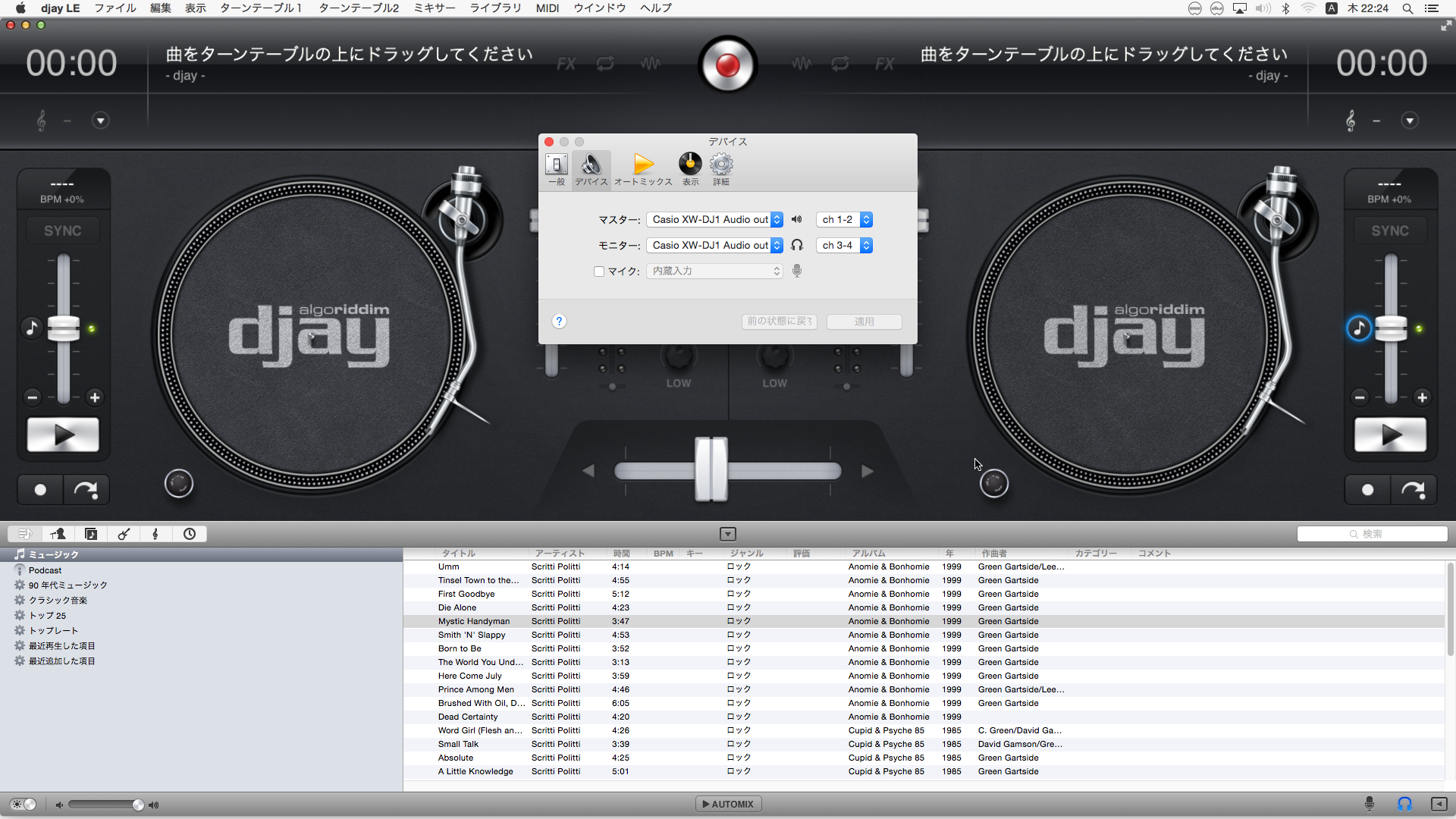Jump to cue on right deck

tap(1414, 490)
